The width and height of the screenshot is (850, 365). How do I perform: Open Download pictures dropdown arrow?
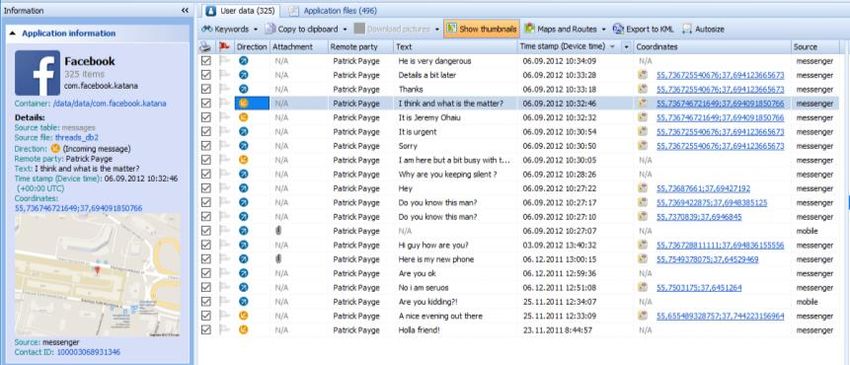point(437,29)
